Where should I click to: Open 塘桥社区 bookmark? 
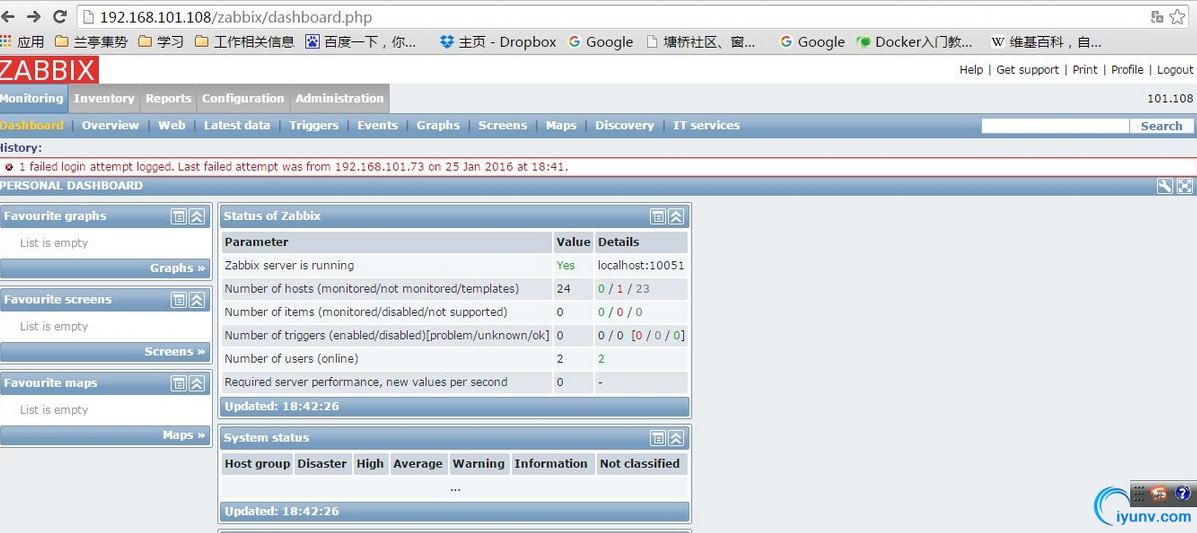click(701, 42)
